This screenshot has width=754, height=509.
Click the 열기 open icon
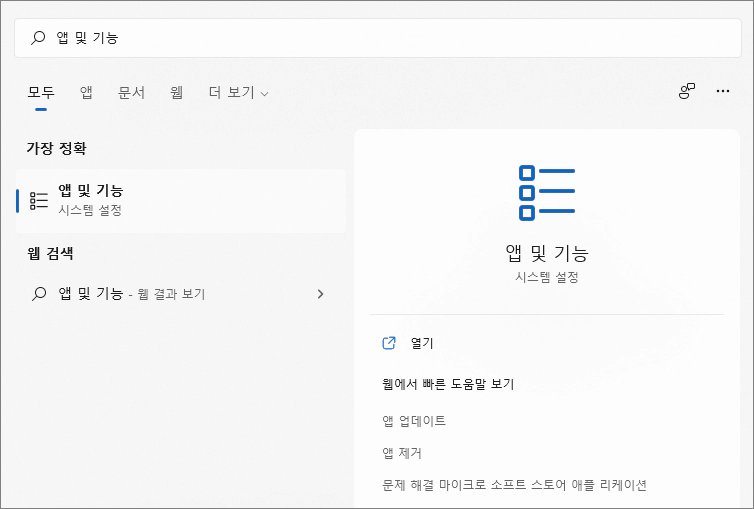point(389,343)
